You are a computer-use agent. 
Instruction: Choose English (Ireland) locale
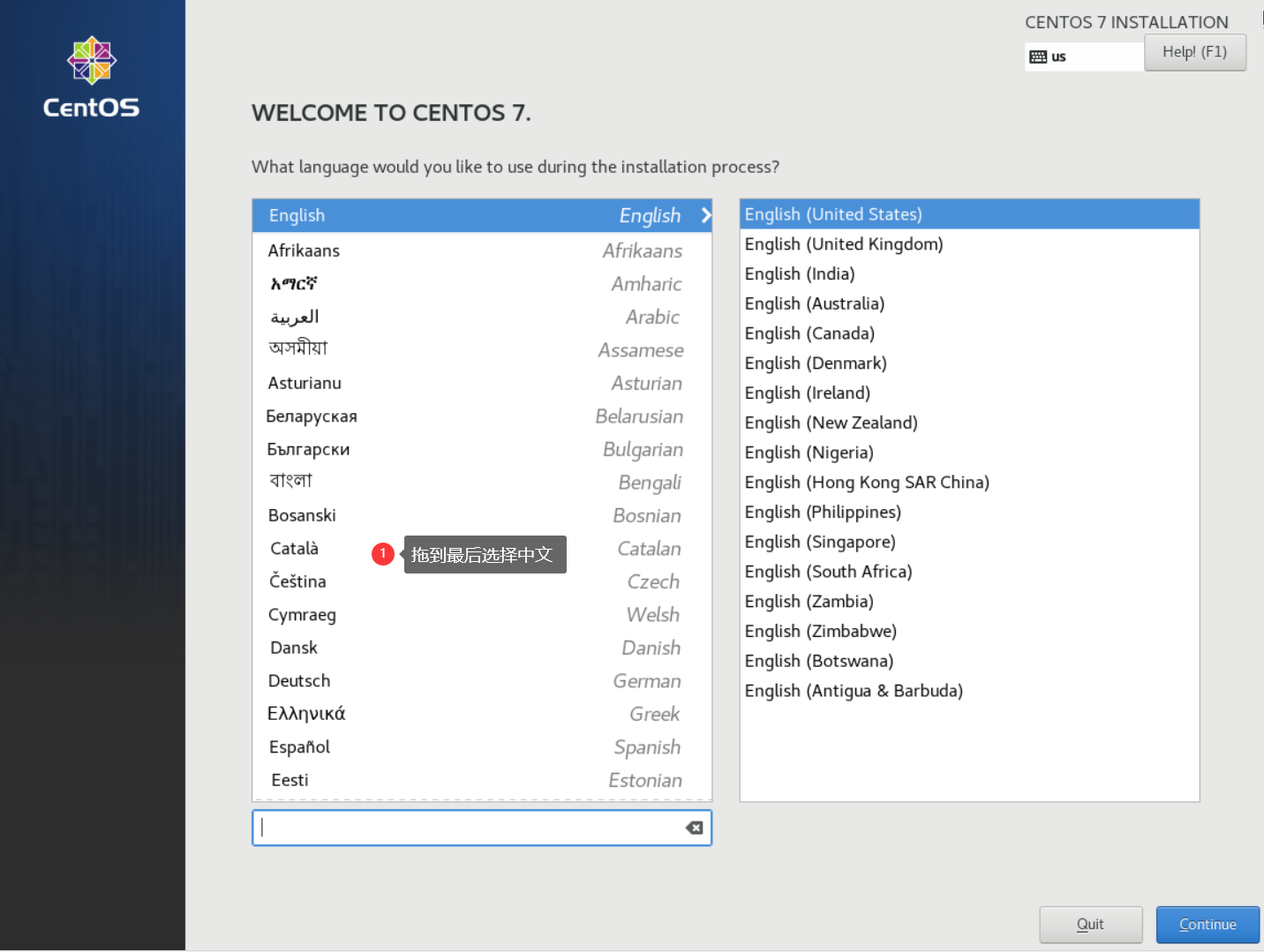click(x=969, y=394)
